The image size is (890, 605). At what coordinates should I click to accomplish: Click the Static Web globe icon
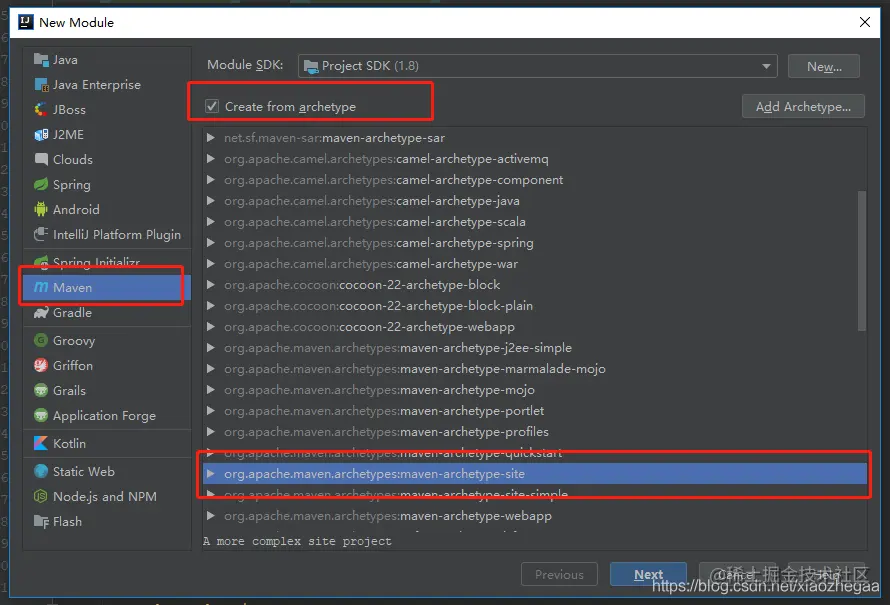tap(41, 472)
